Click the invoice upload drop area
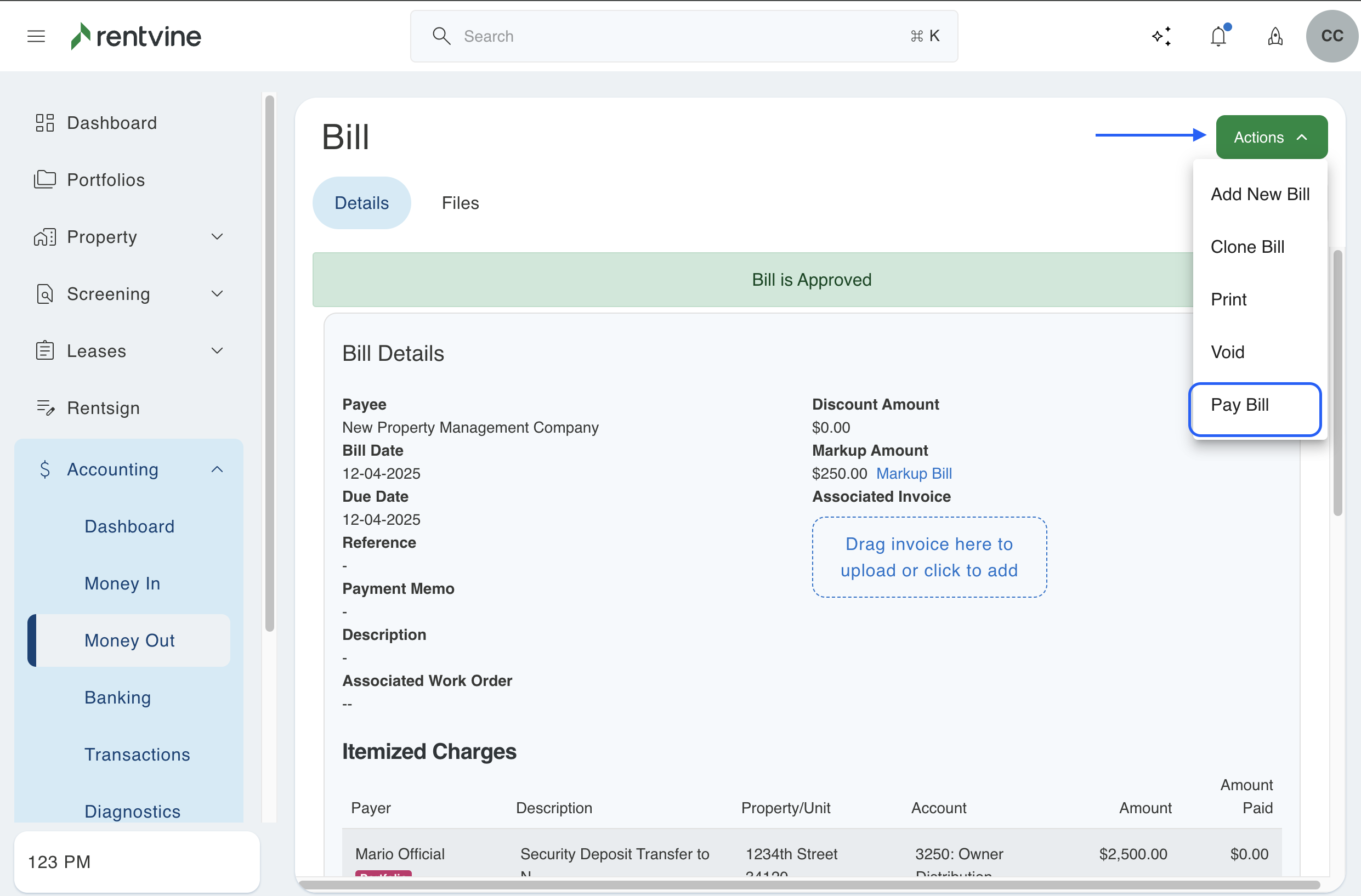 coord(929,557)
